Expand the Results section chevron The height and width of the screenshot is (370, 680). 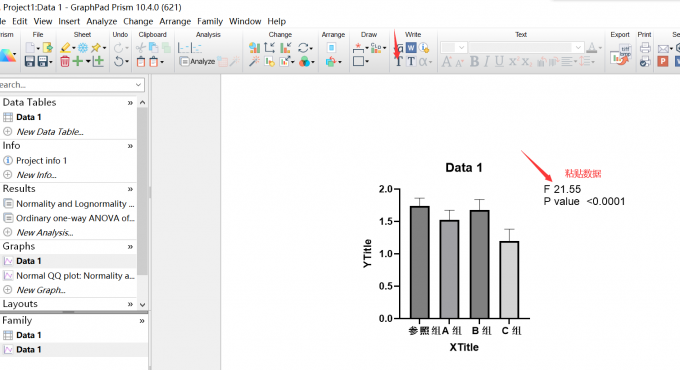130,189
